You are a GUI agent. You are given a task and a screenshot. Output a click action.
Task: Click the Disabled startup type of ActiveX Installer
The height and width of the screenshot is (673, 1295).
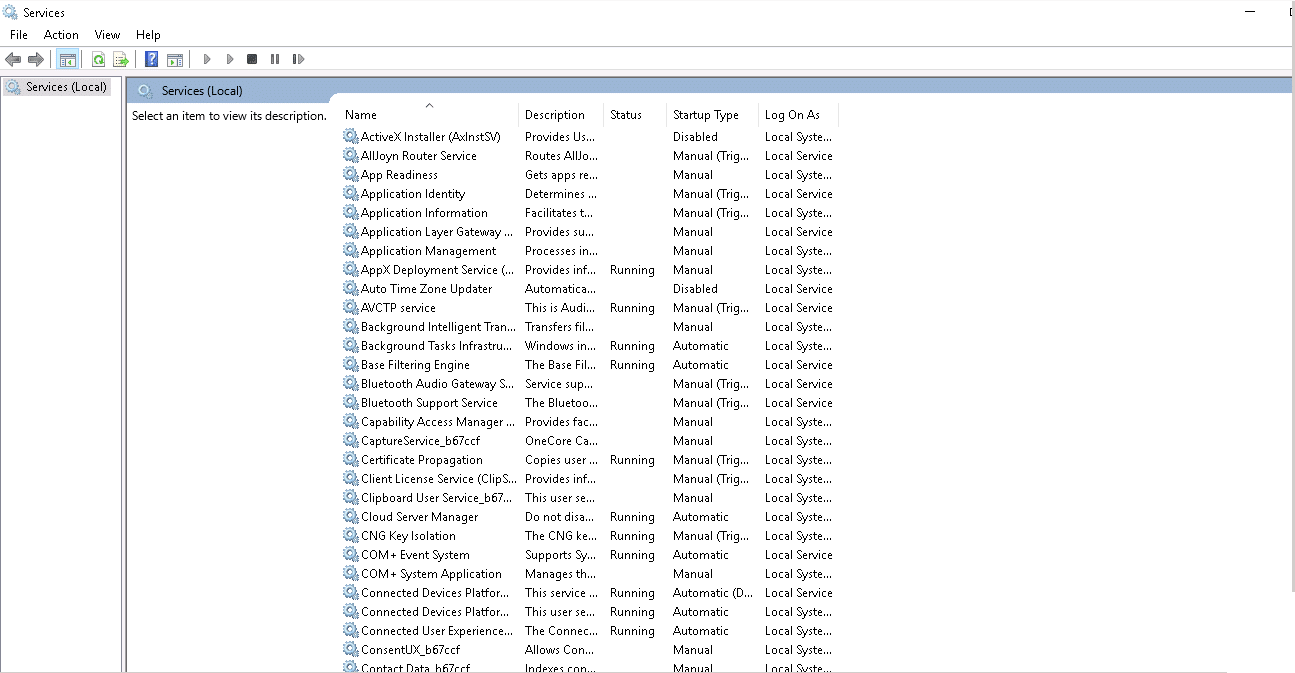(x=695, y=137)
